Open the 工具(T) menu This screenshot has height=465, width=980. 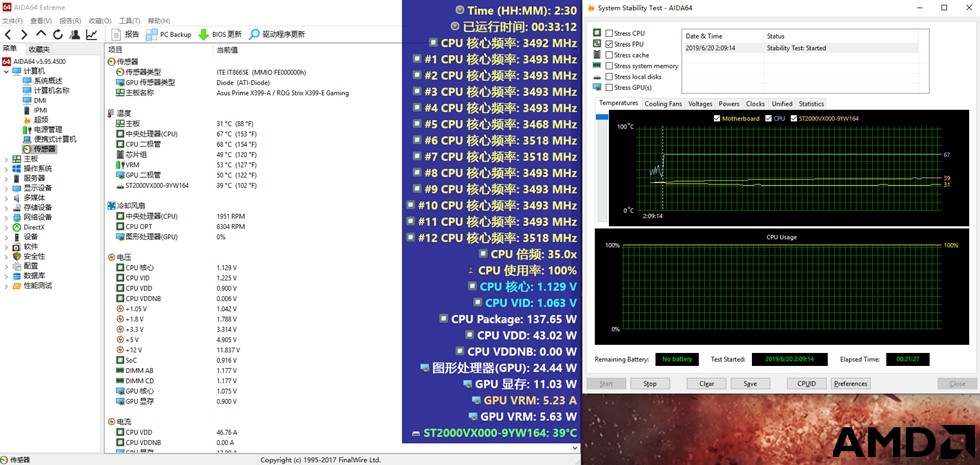pyautogui.click(x=129, y=21)
